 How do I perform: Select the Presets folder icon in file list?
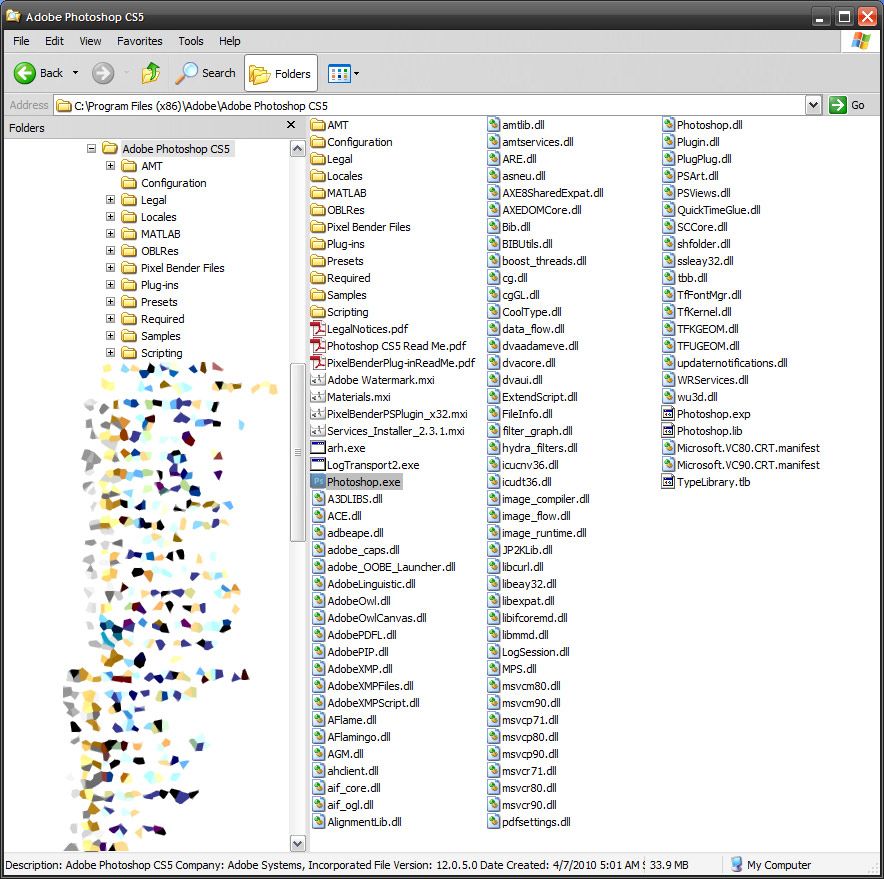pyautogui.click(x=318, y=261)
